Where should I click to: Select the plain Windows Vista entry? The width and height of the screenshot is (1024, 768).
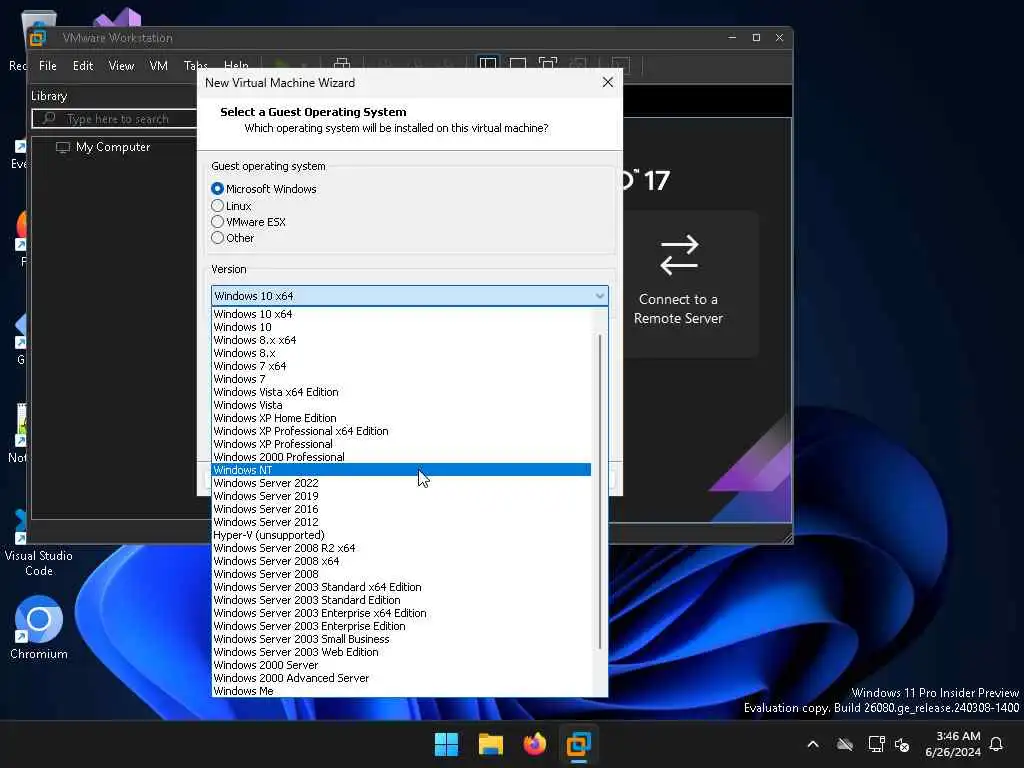click(x=402, y=406)
